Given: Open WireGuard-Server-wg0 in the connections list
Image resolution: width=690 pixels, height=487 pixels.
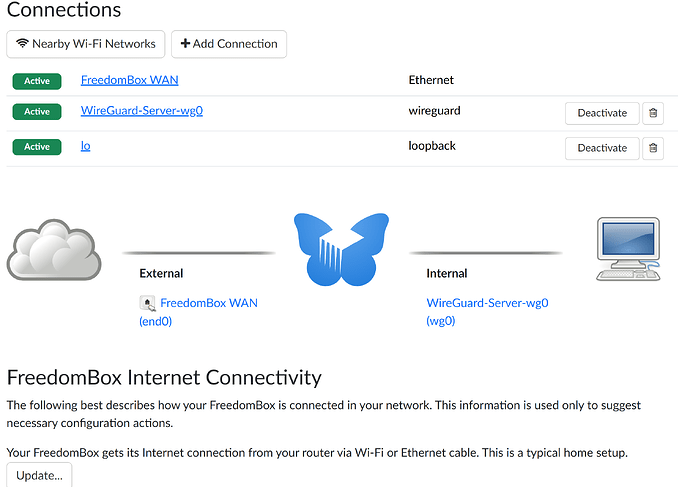Looking at the screenshot, I should 142,110.
